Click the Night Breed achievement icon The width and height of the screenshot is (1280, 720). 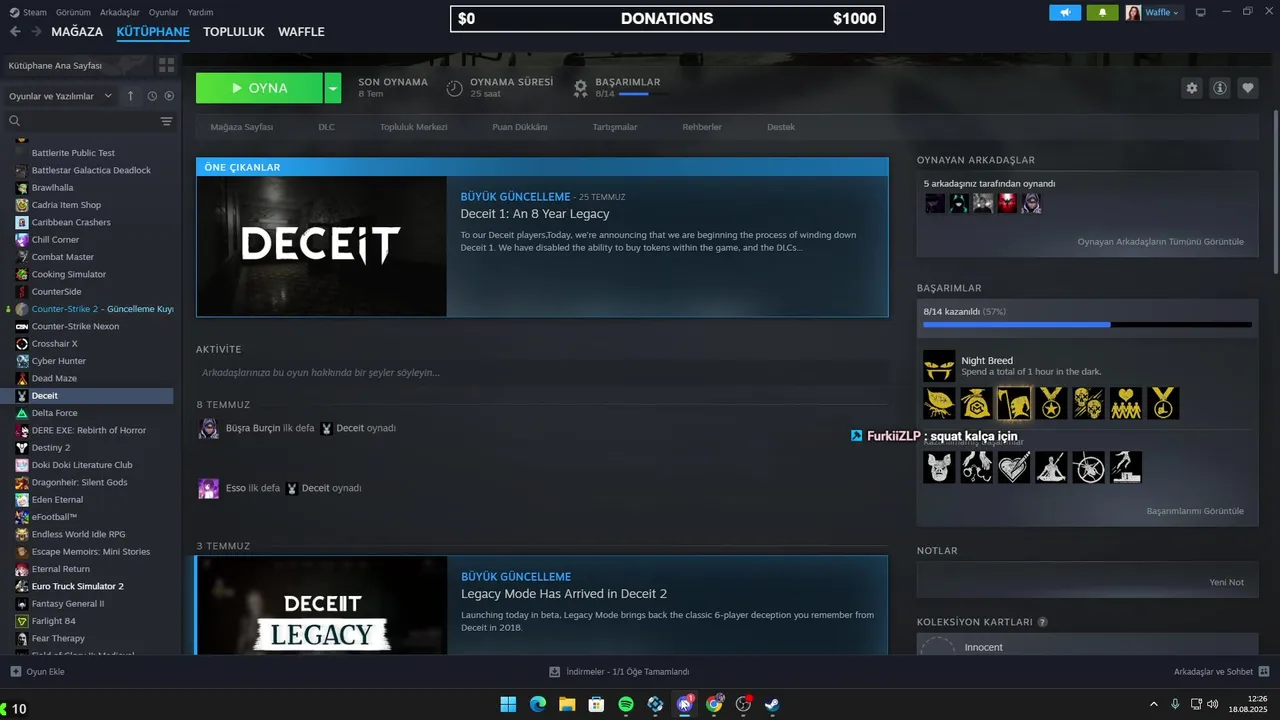939,366
